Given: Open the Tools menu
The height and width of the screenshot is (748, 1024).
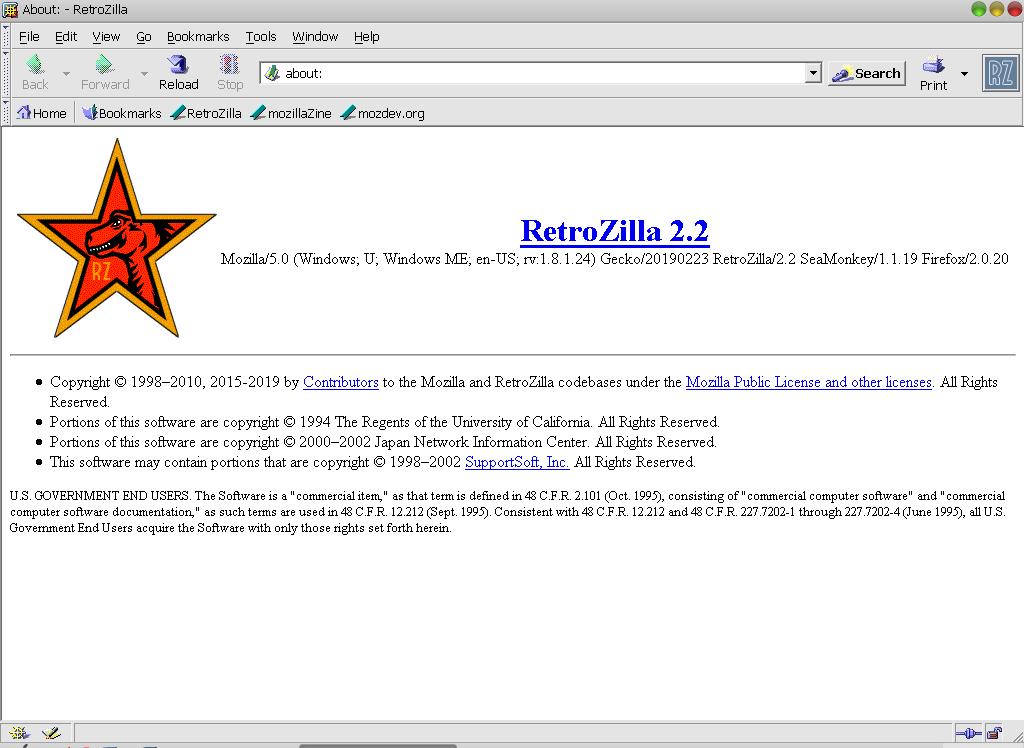Looking at the screenshot, I should 260,36.
